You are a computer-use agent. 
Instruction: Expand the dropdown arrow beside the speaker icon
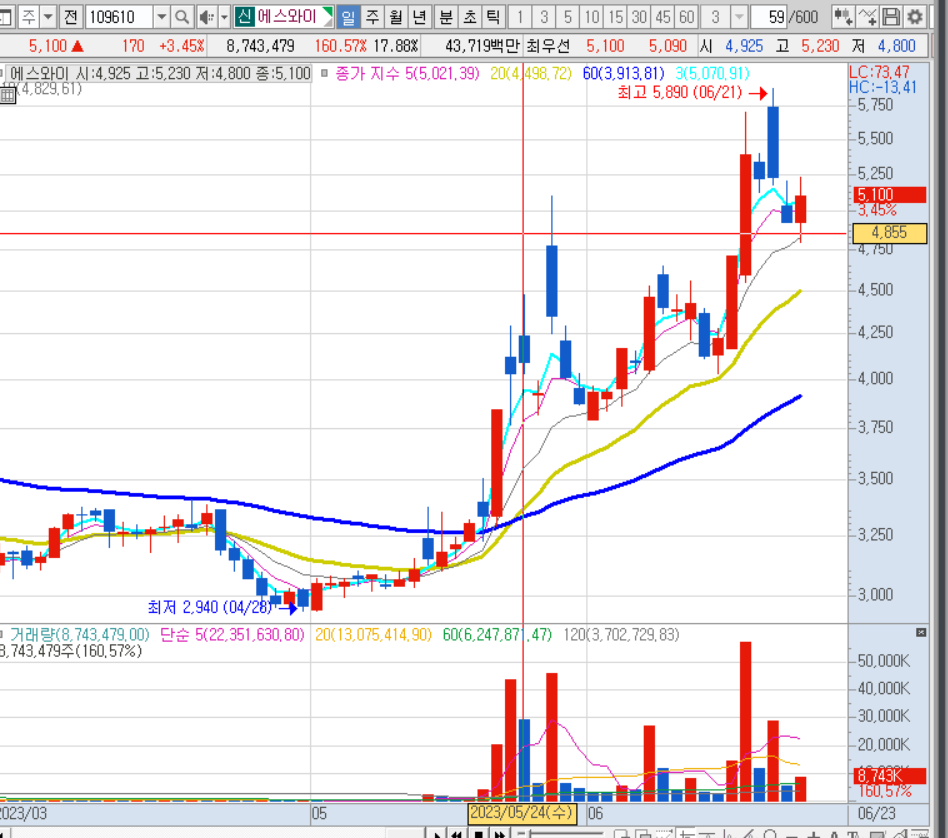(224, 17)
